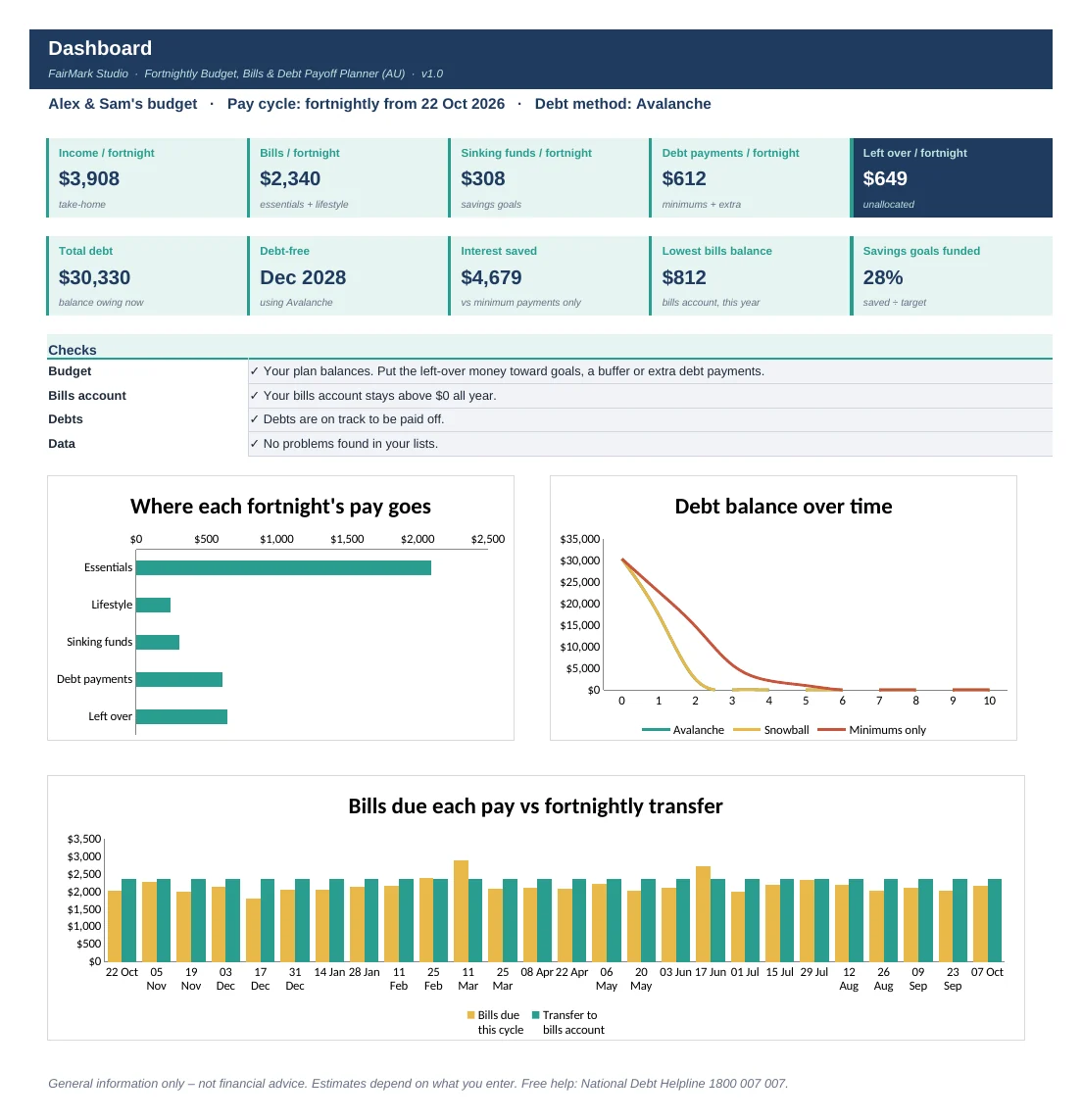Select the Savings goals funded 28% value
Viewport: 1082px width, 1120px height.
click(883, 277)
